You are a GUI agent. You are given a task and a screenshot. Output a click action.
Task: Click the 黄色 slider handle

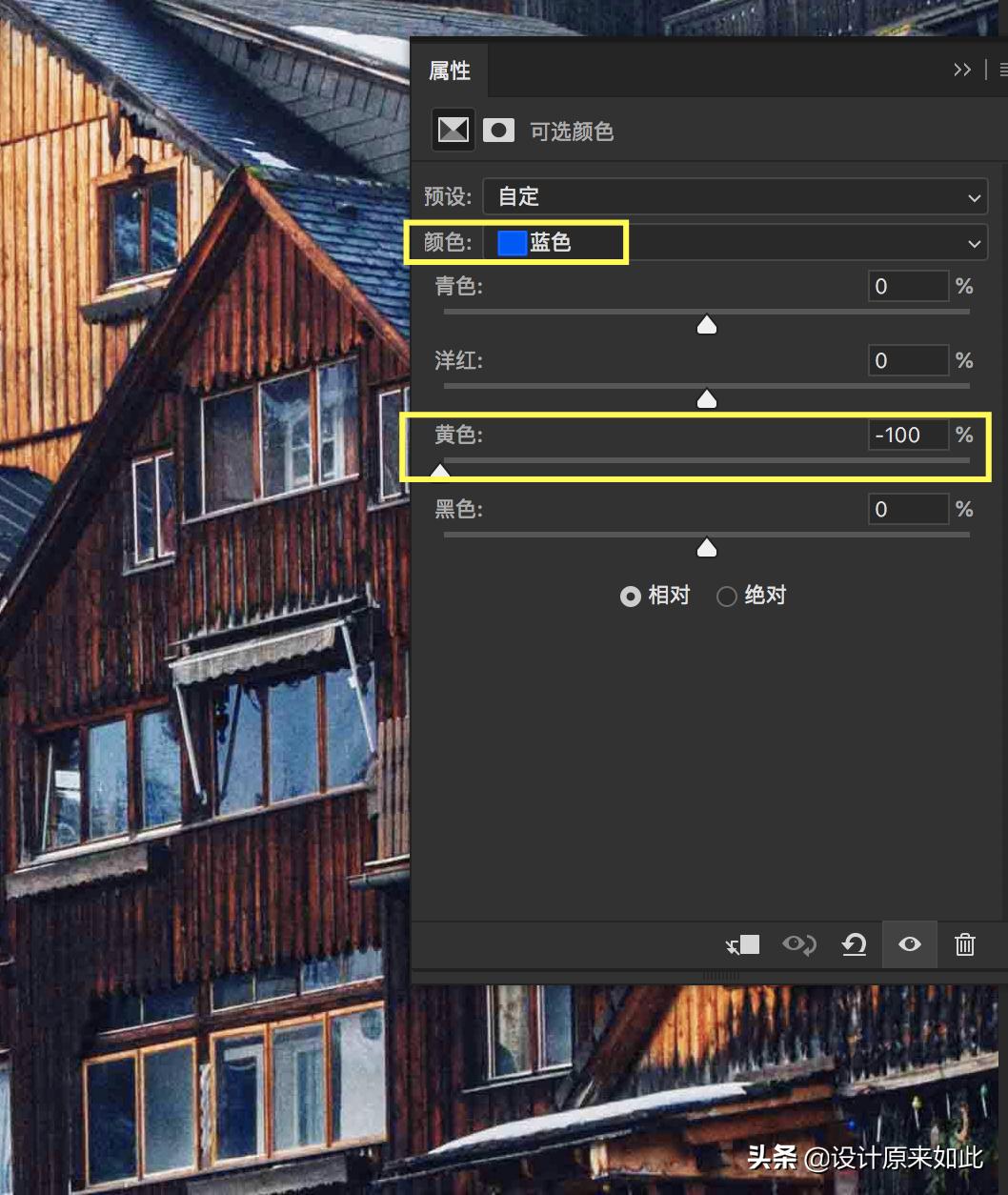440,471
